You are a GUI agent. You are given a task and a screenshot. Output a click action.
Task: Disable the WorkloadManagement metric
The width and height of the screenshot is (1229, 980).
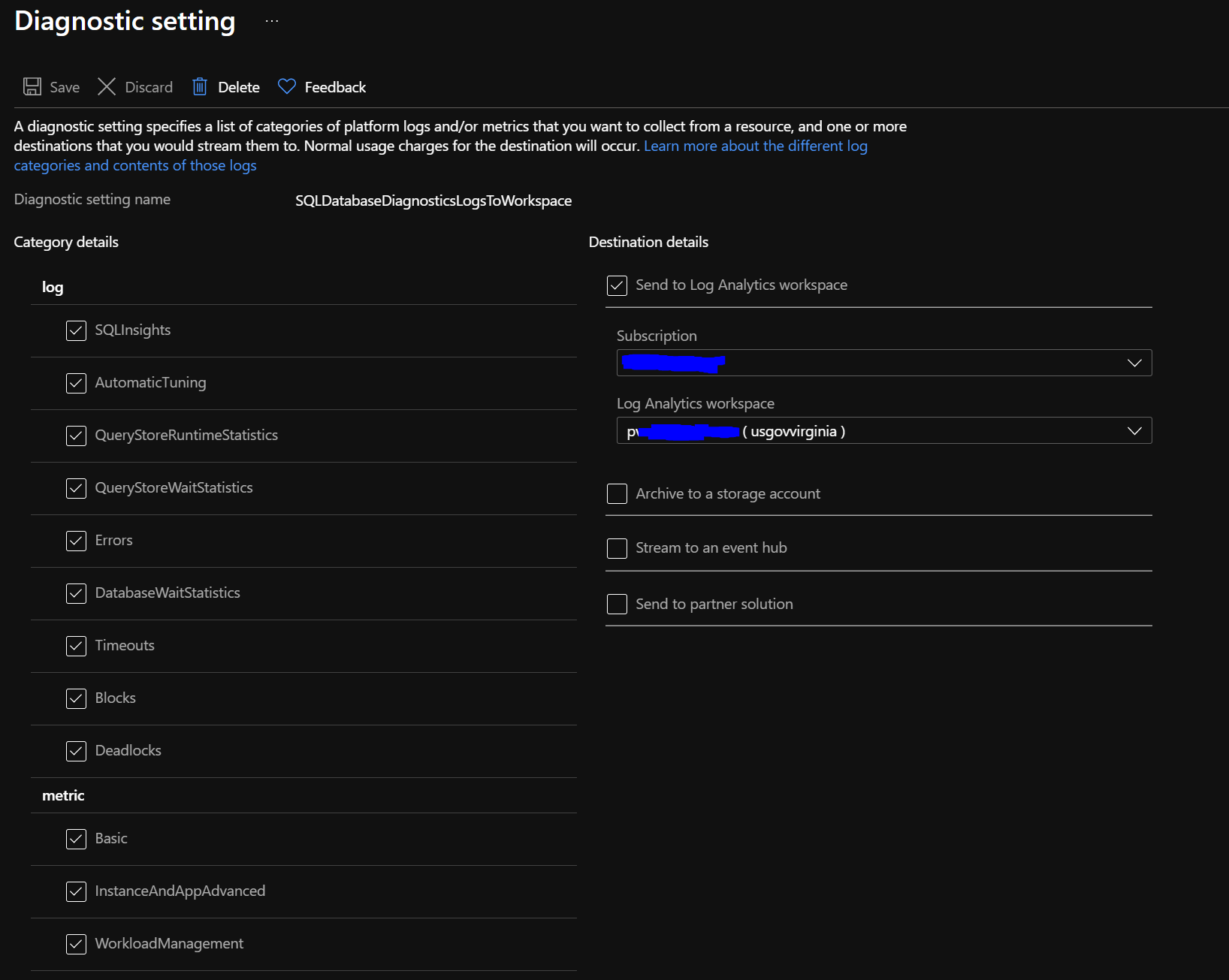click(x=76, y=945)
